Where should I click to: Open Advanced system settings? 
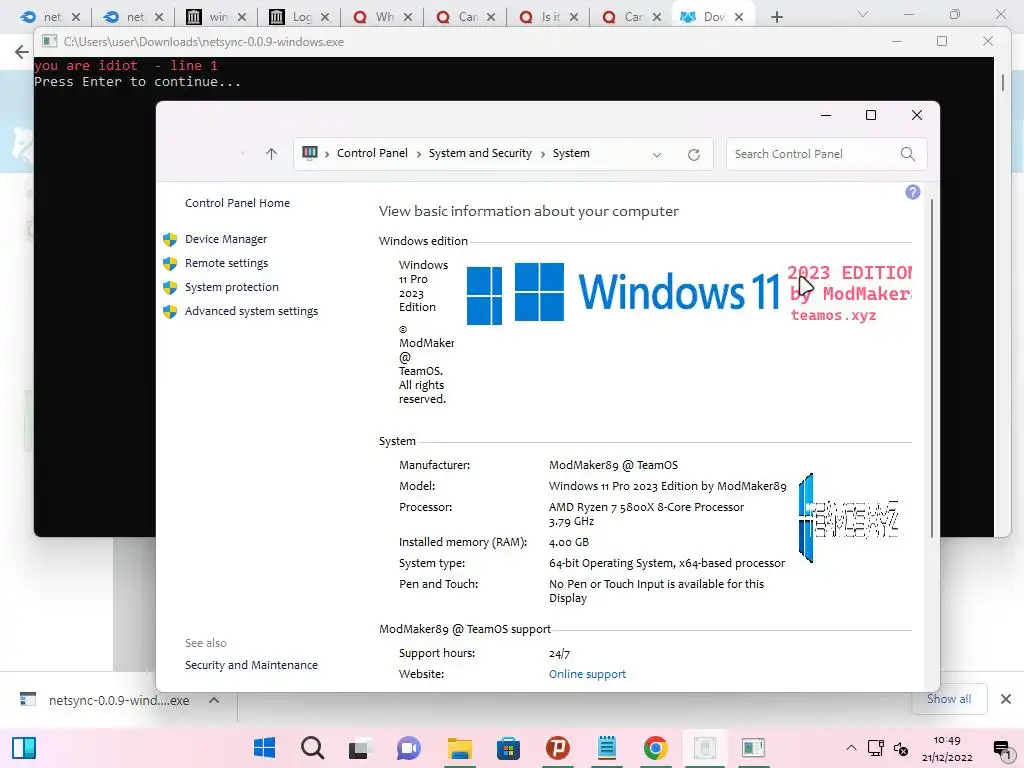click(251, 312)
